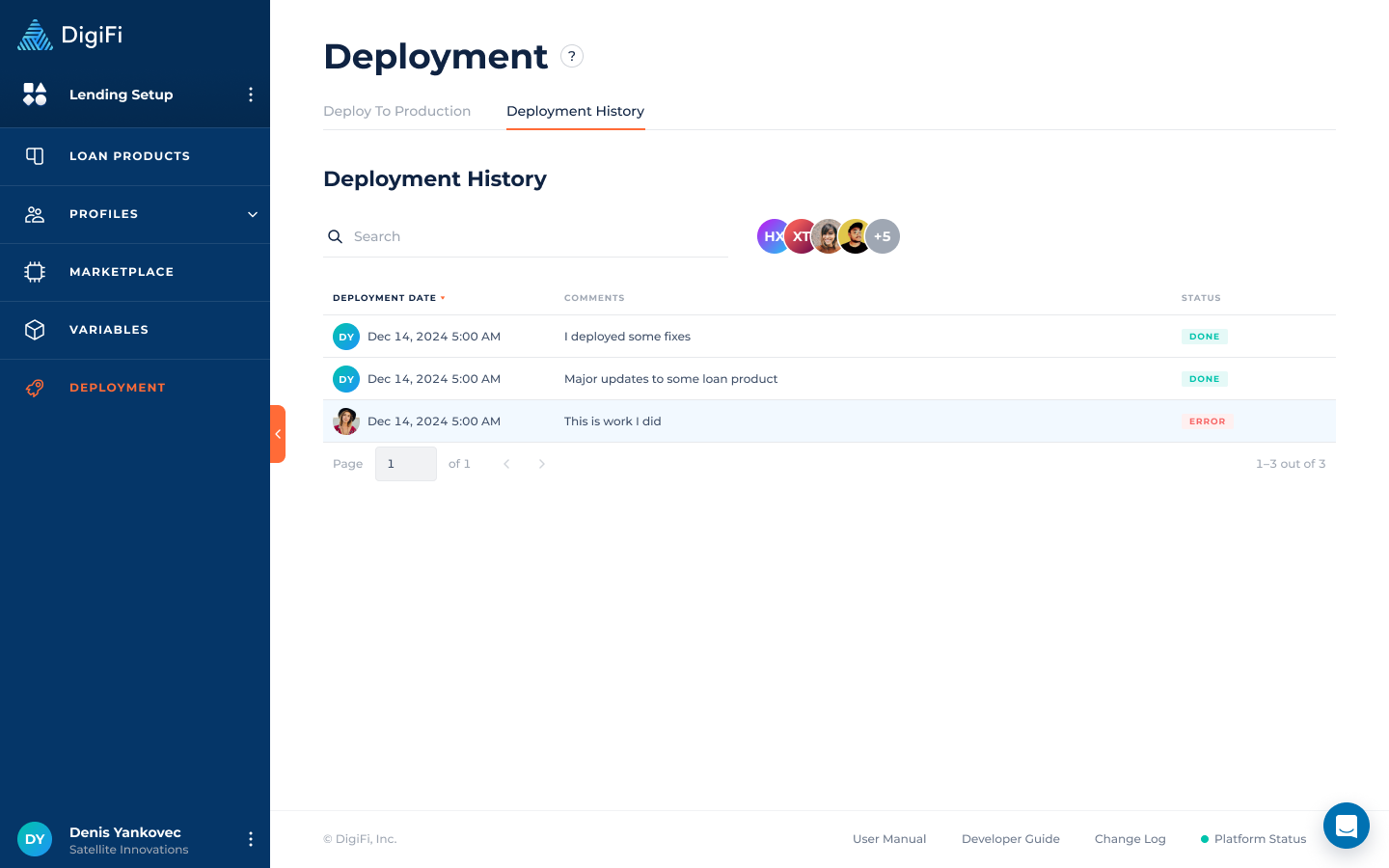Open the Platform Status link
The width and height of the screenshot is (1389, 868).
1253,839
